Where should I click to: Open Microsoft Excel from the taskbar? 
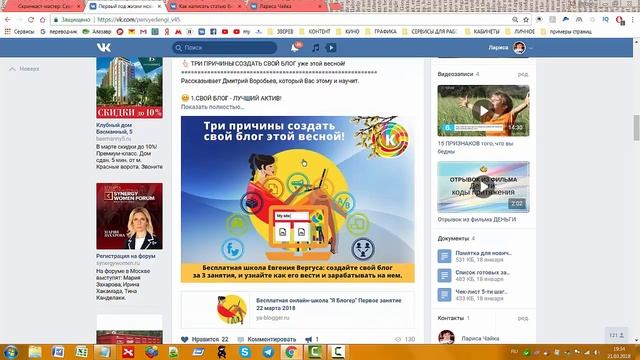coord(81,352)
